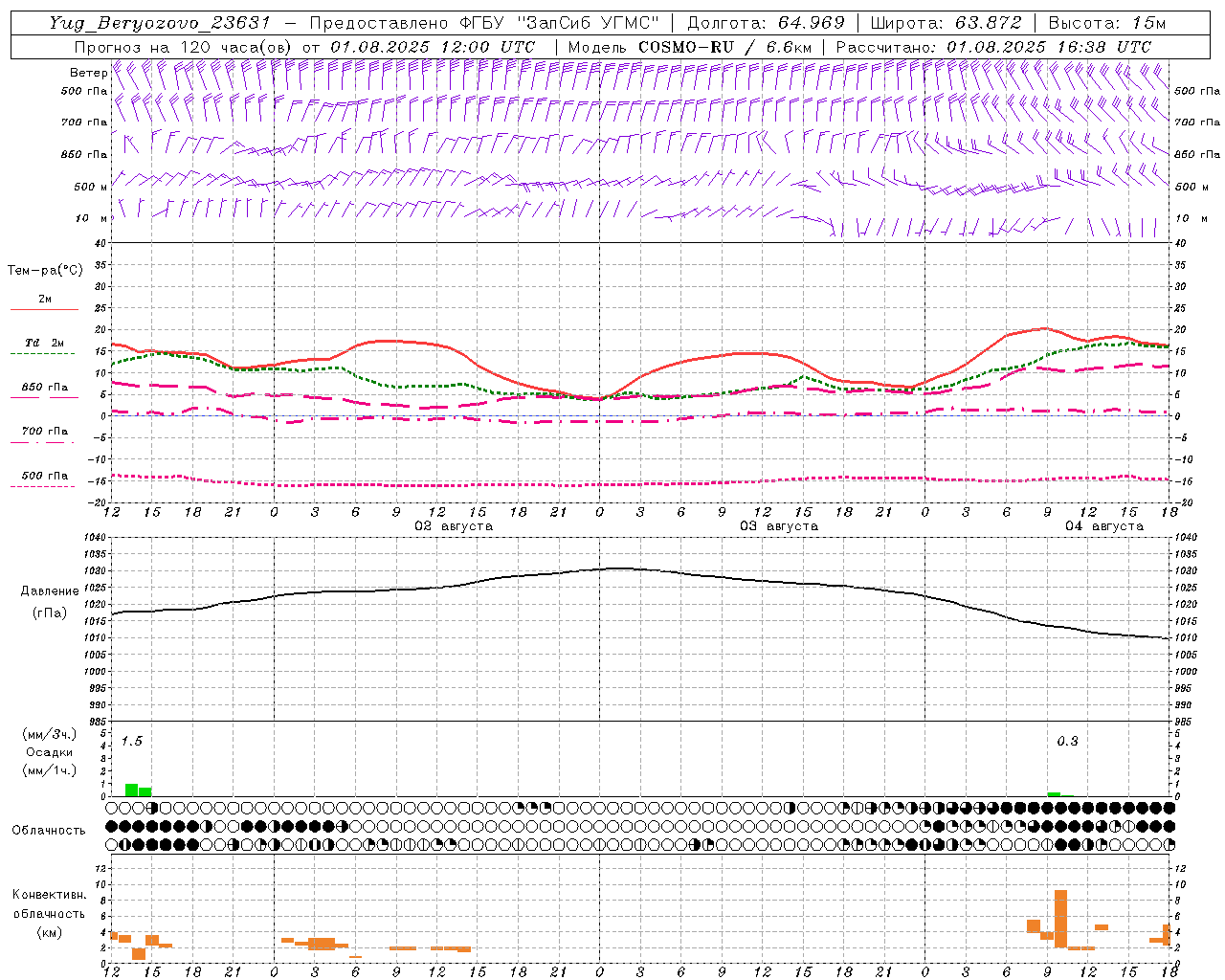This screenshot has width=1225, height=980.
Task: Click the dotted legend line under 500 гПа temperature
Action: point(42,486)
